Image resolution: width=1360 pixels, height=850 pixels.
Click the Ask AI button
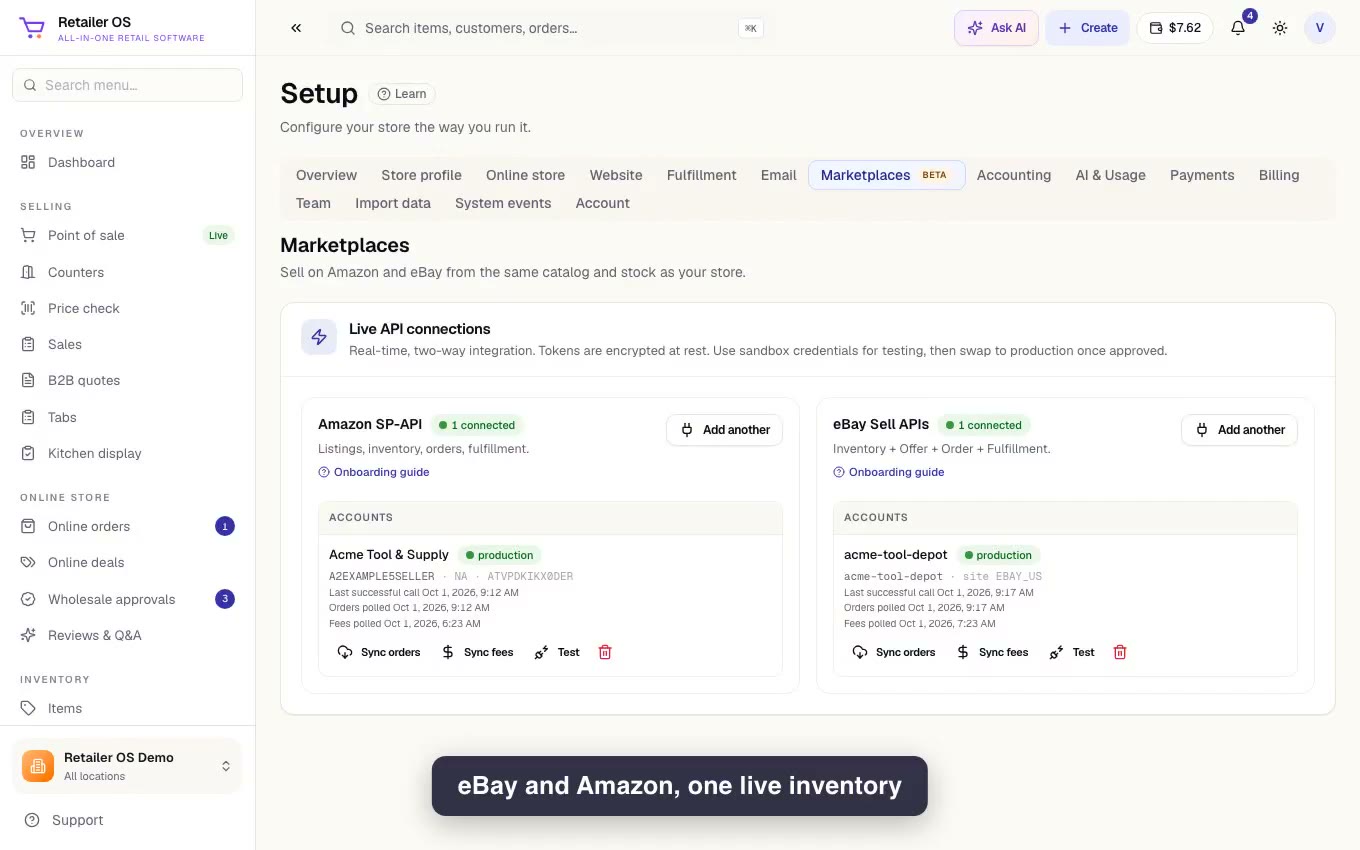click(x=997, y=28)
